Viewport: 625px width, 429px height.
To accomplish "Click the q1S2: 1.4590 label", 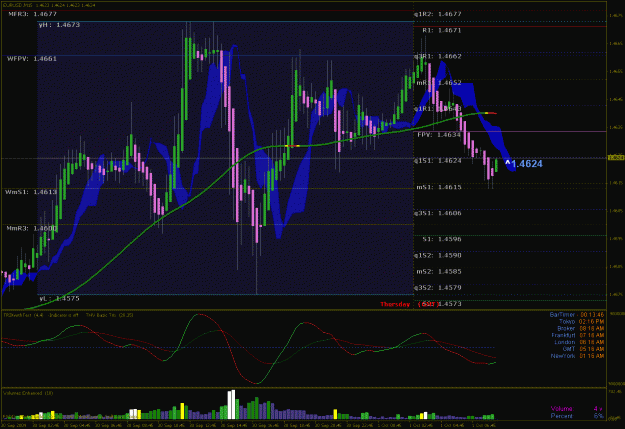I will coord(437,255).
